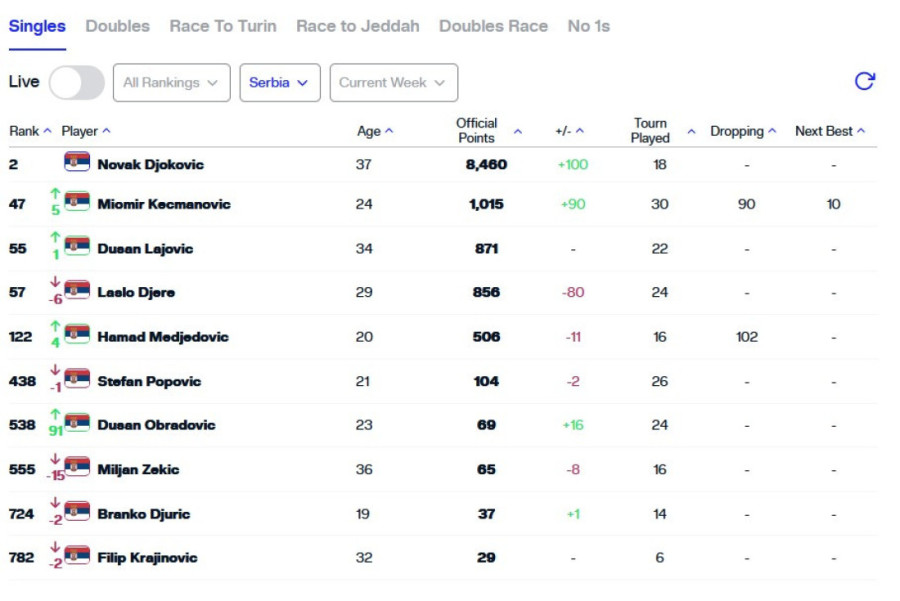
Task: Open Filip Krajinovic's player link
Action: (147, 557)
